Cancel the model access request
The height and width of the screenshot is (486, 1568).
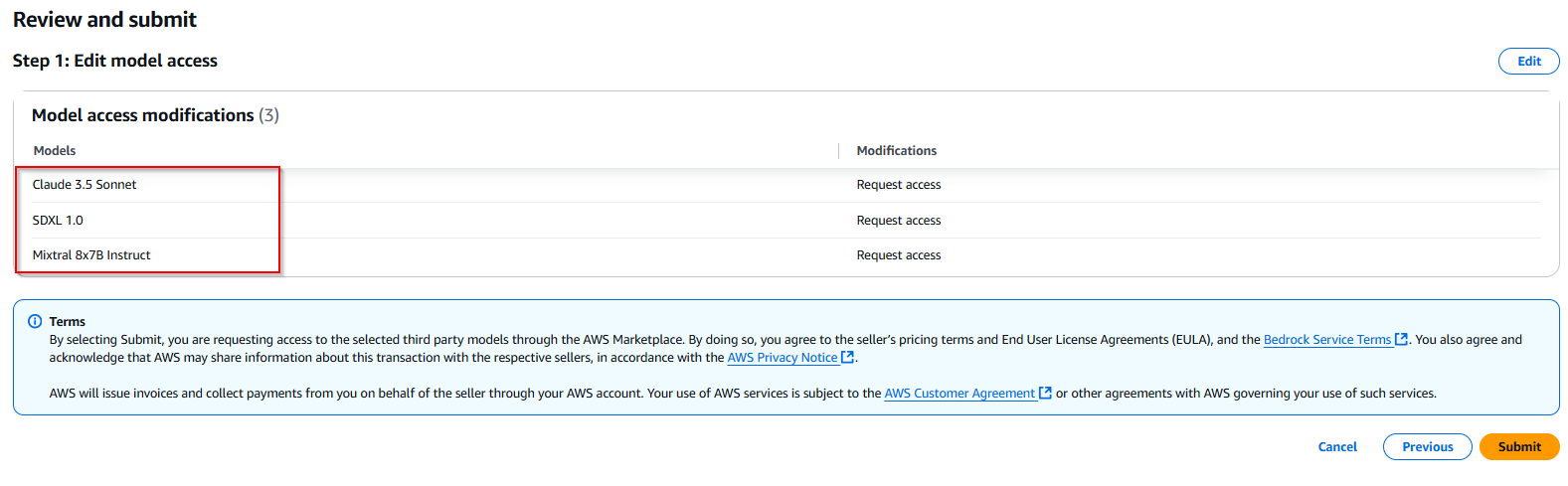[x=1336, y=447]
